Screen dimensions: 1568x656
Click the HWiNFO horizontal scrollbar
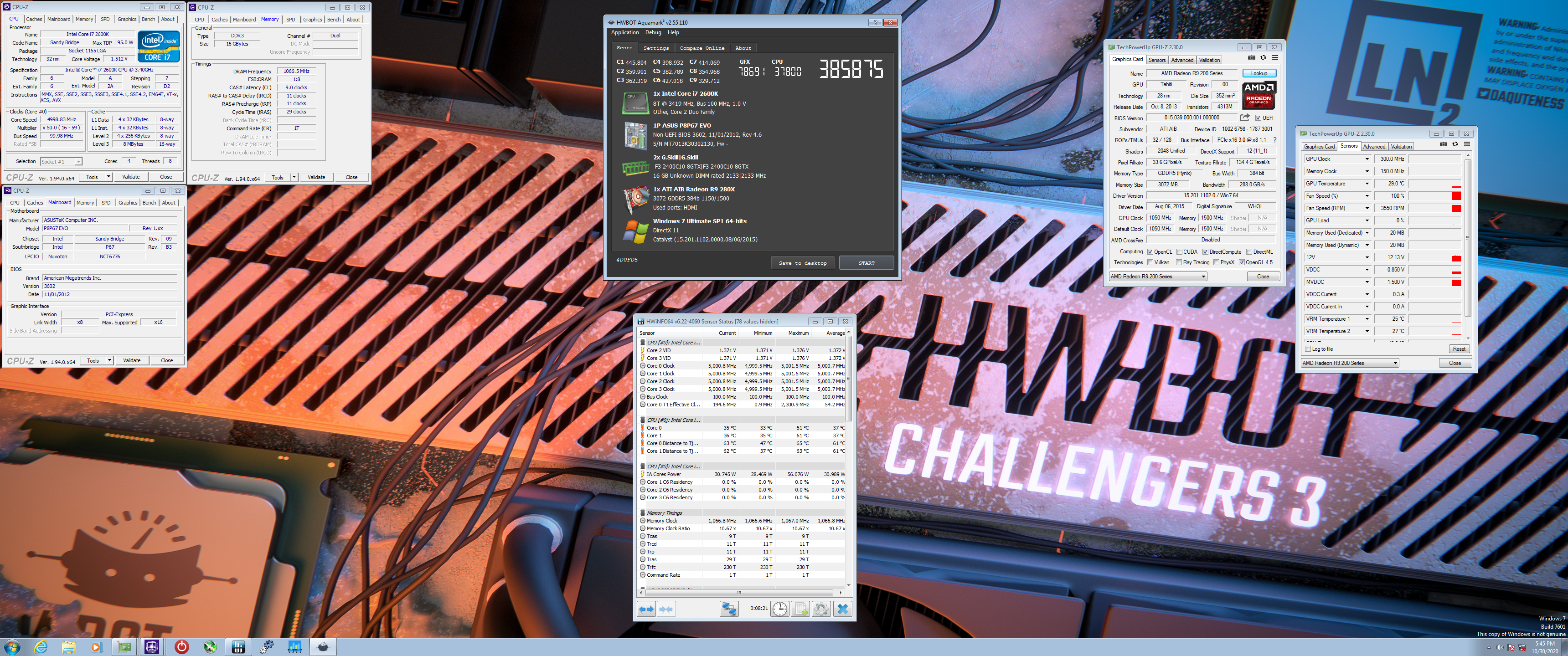(x=738, y=592)
